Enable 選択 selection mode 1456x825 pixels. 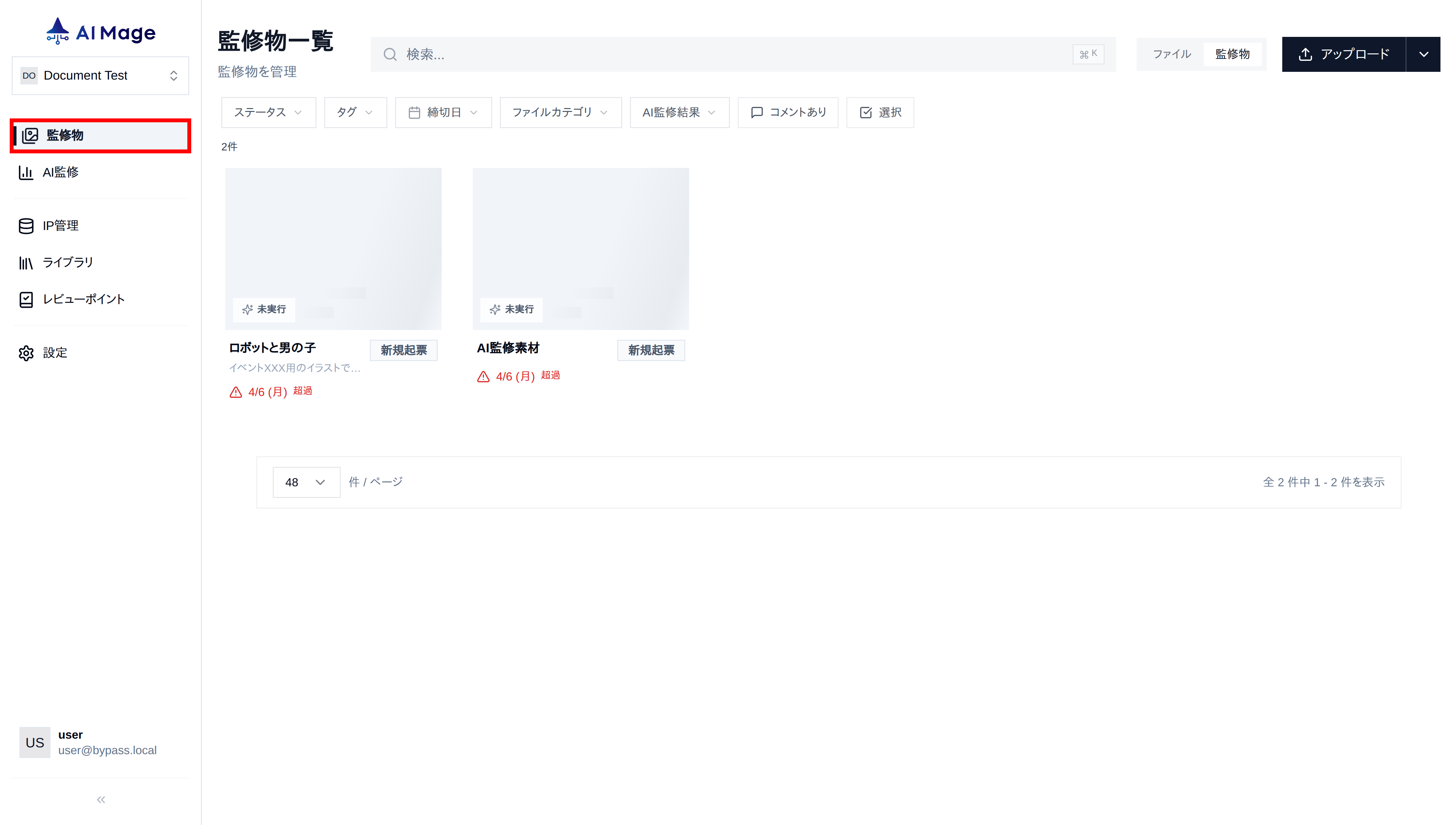(x=880, y=112)
